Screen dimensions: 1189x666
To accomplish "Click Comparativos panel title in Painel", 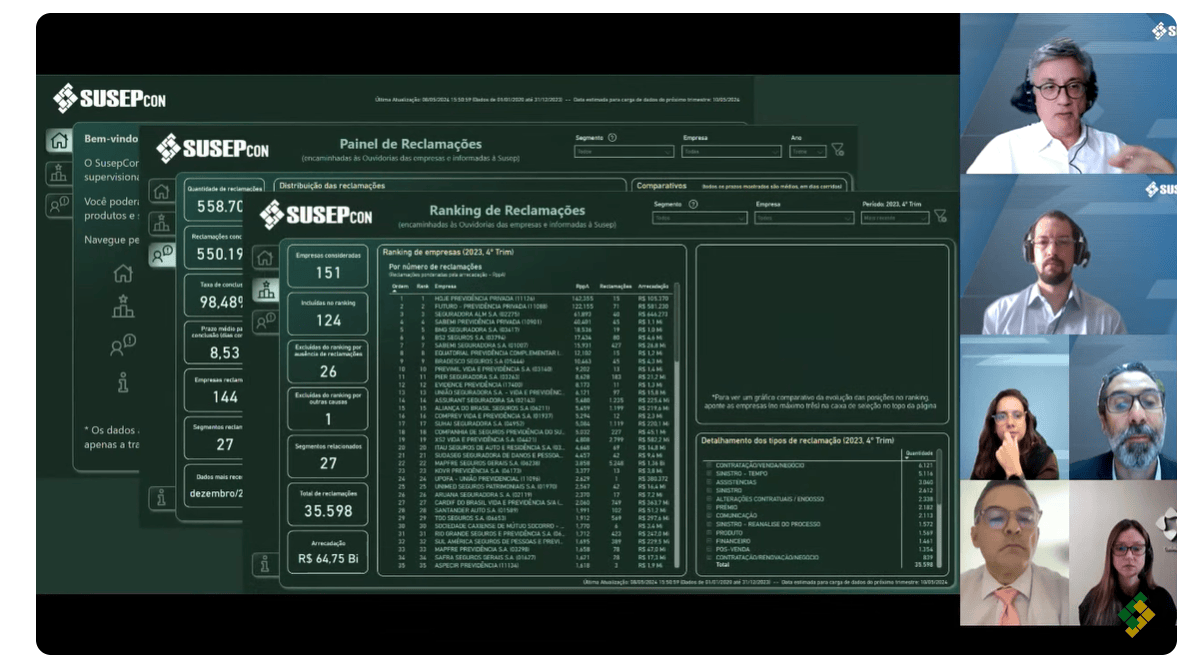I will click(661, 186).
